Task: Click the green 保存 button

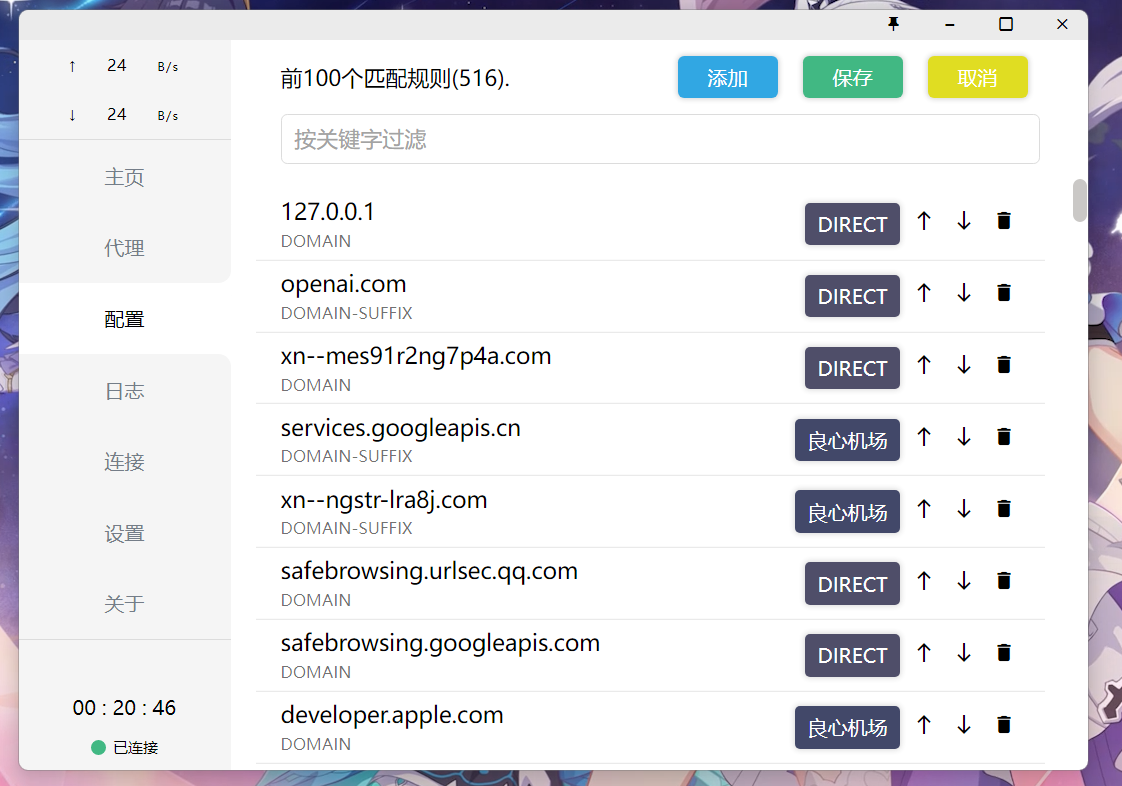Action: coord(852,77)
